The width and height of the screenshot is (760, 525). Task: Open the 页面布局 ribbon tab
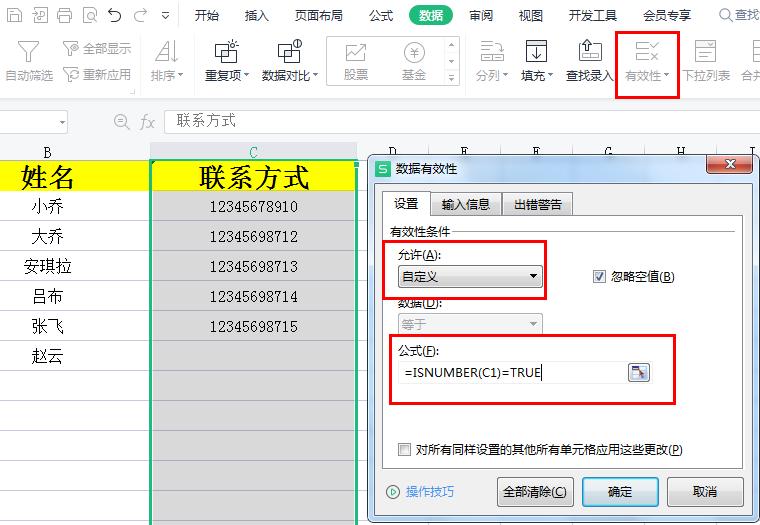click(318, 16)
